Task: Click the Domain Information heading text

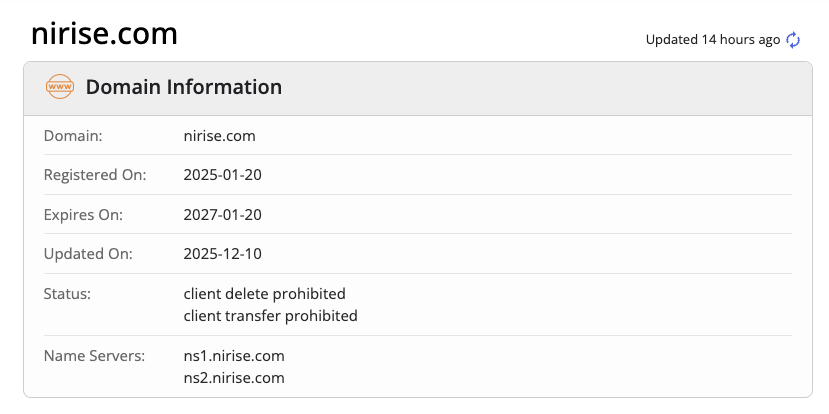Action: click(184, 87)
